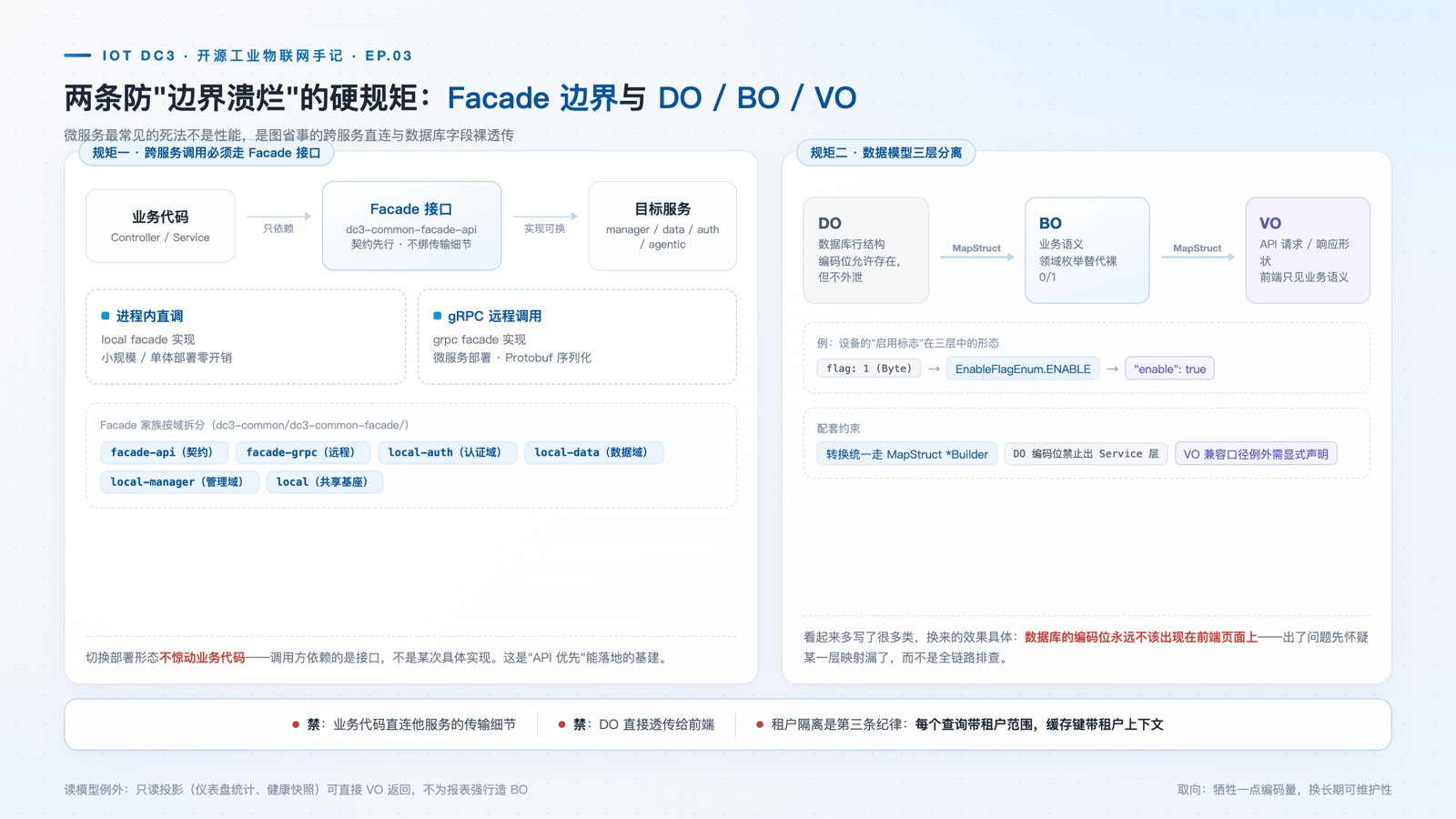Click the 'BO' data model box
Viewport: 1456px width, 819px height.
coord(1087,250)
